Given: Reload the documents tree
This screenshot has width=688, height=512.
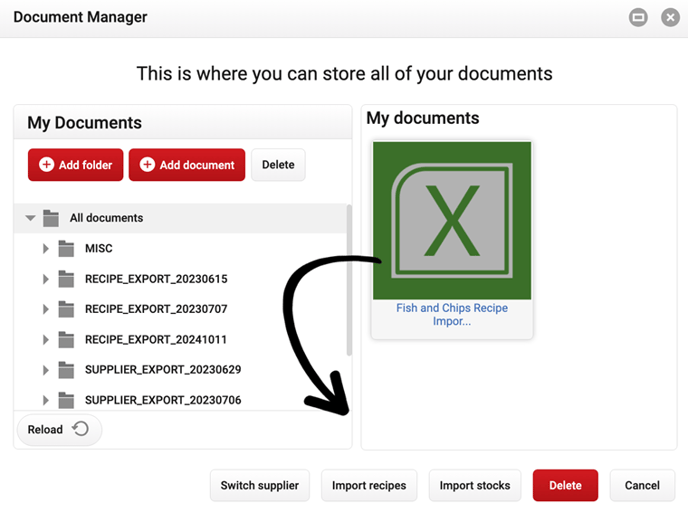Looking at the screenshot, I should [59, 430].
